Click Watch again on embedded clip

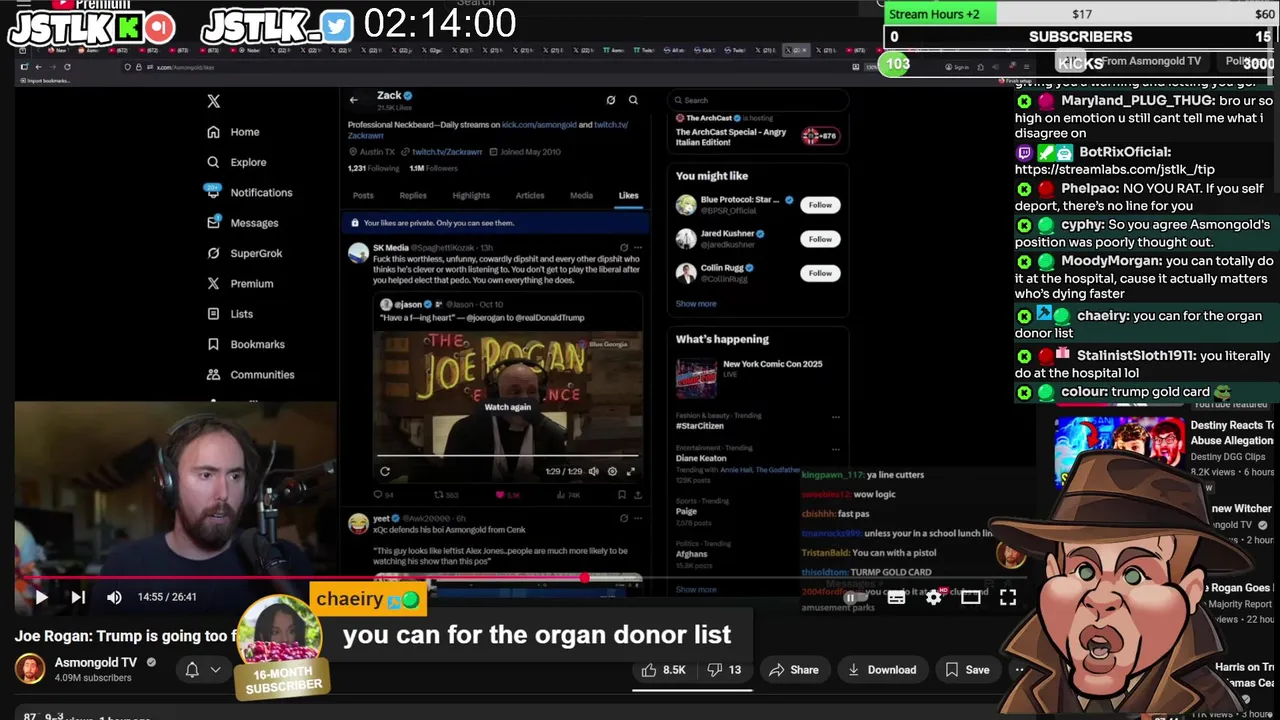coord(508,407)
